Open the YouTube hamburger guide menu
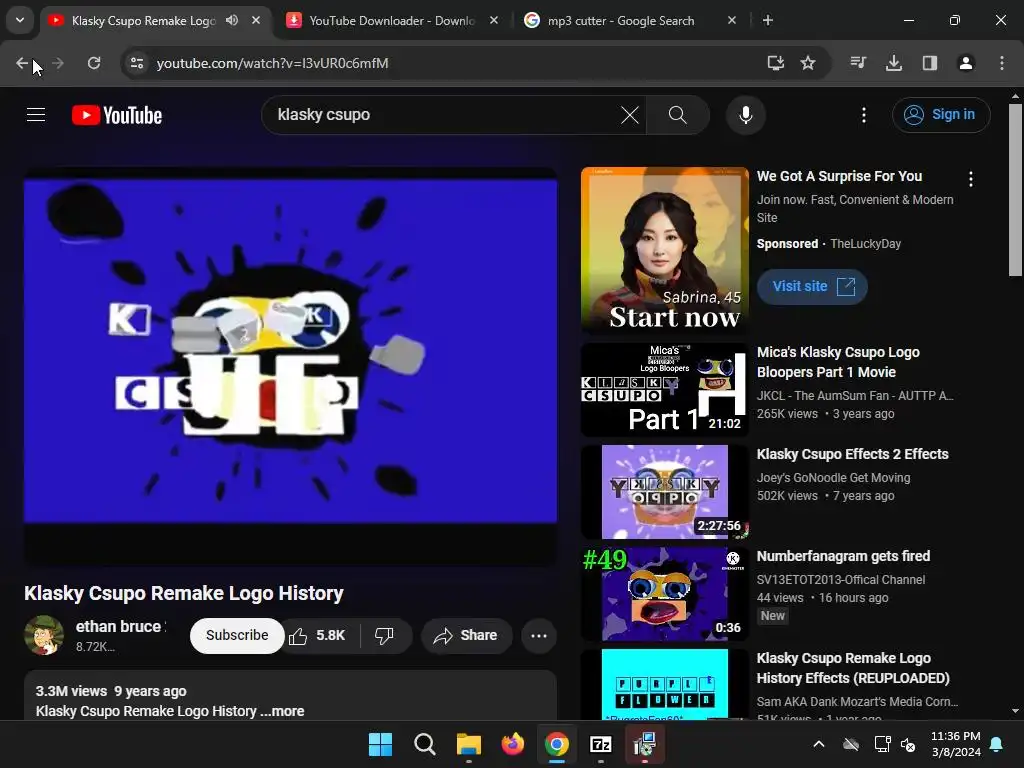This screenshot has width=1024, height=768. click(x=36, y=115)
